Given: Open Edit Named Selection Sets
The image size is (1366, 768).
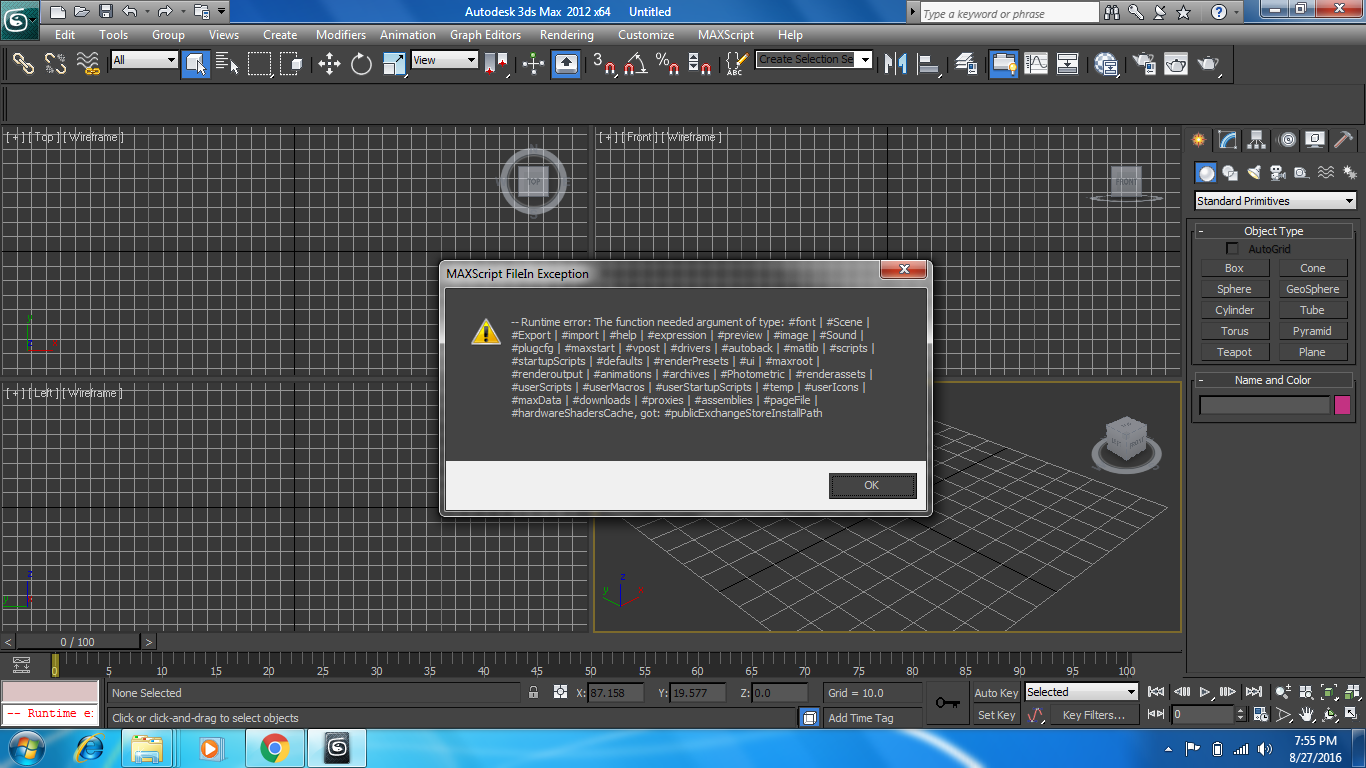Looking at the screenshot, I should pos(736,64).
